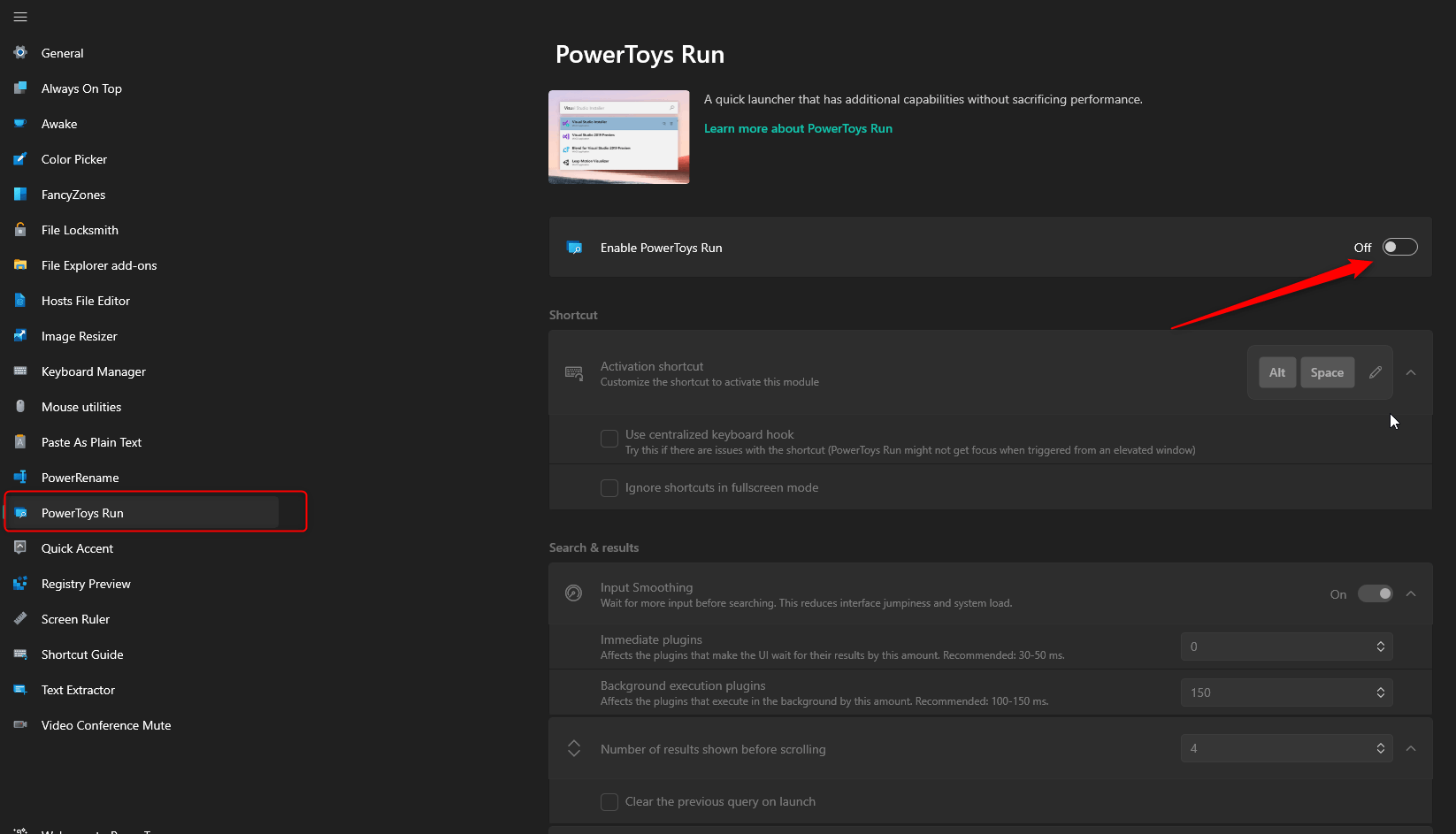This screenshot has width=1456, height=834.
Task: Collapse the Number of results section chevron
Action: coord(1411,748)
